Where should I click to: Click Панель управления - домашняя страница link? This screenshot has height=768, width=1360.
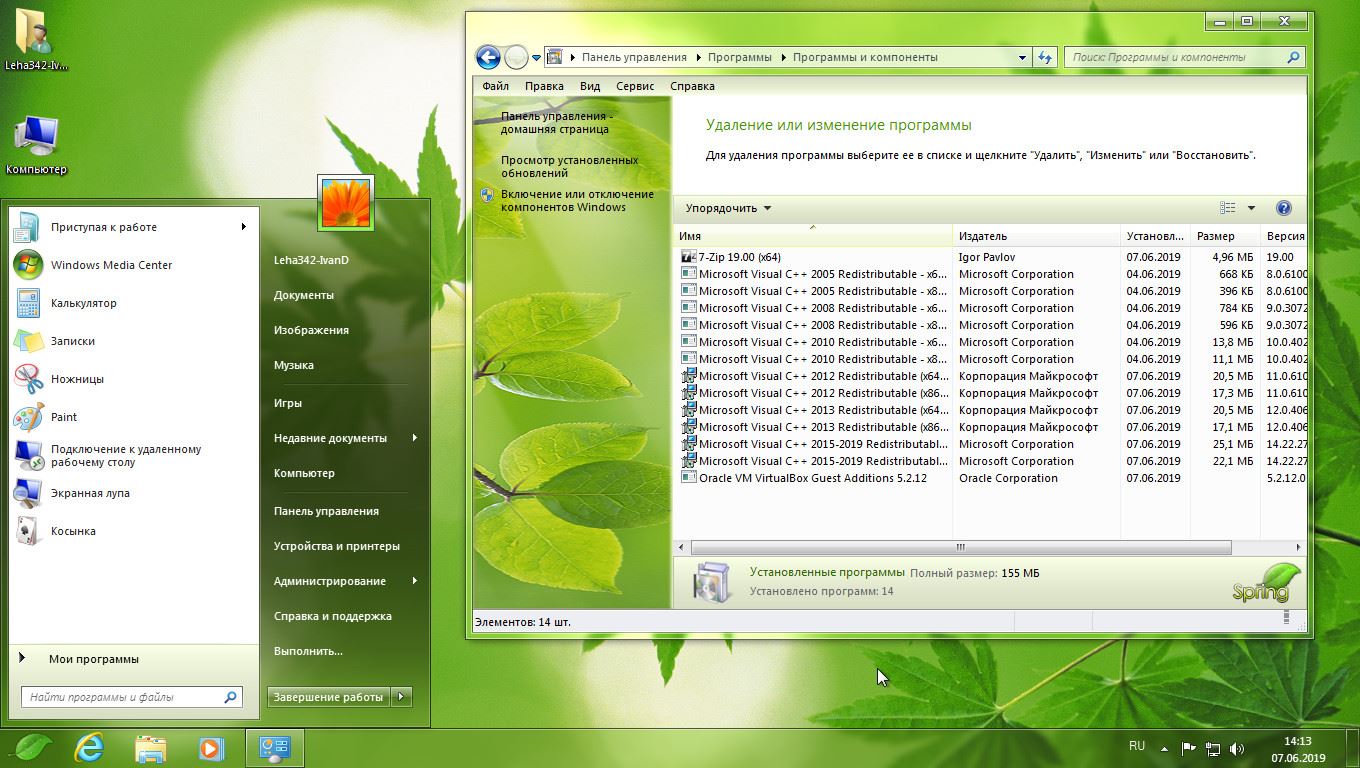coord(556,122)
